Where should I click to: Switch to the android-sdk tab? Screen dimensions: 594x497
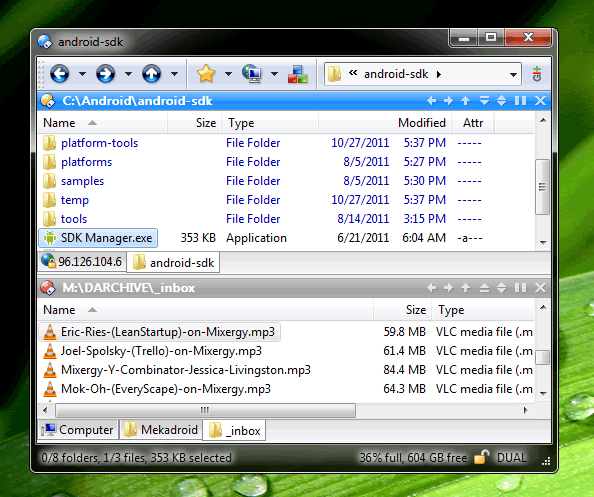click(x=173, y=263)
